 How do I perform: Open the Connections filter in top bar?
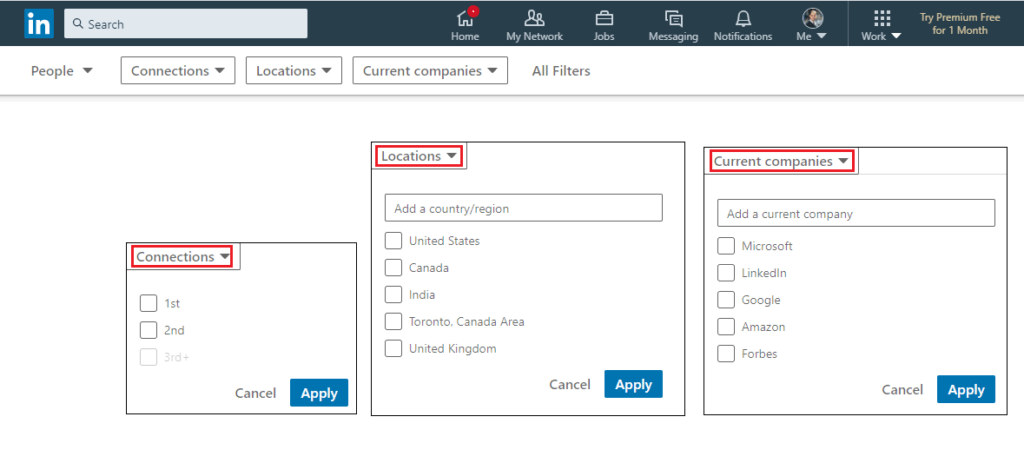tap(178, 70)
